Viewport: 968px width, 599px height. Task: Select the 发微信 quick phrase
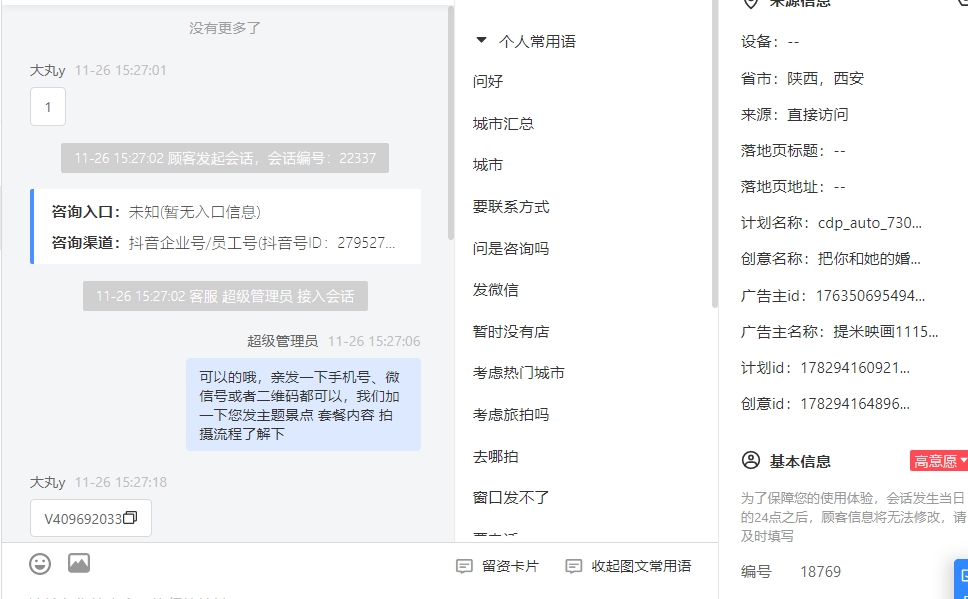coord(496,290)
